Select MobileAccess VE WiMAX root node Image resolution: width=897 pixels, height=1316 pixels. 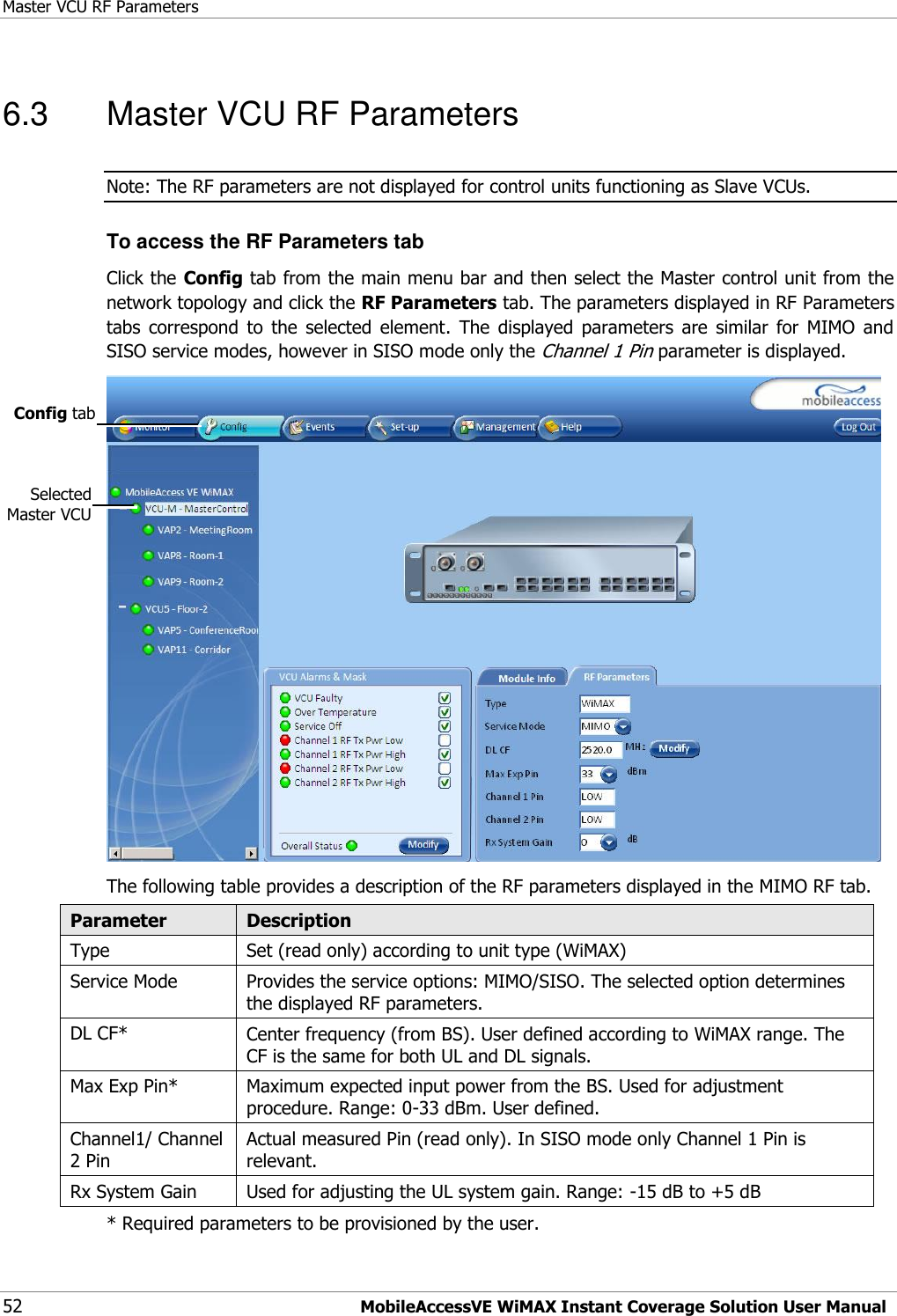(179, 492)
